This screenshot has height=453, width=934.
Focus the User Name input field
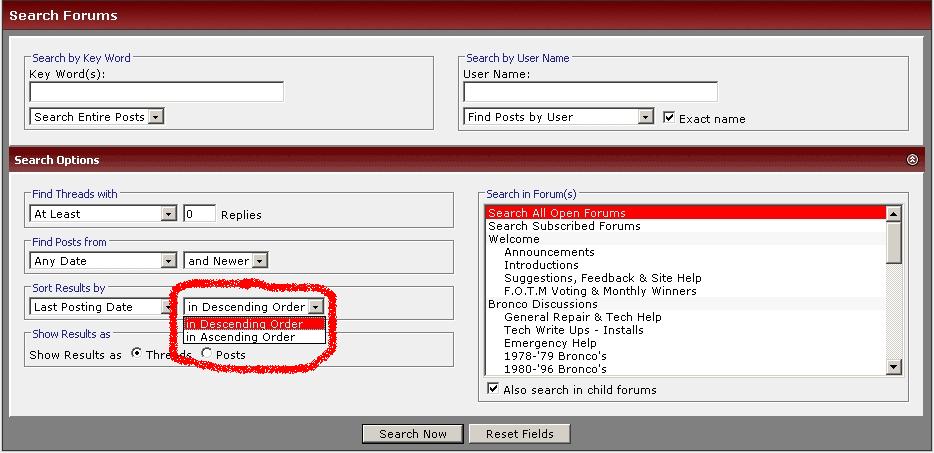(x=590, y=92)
